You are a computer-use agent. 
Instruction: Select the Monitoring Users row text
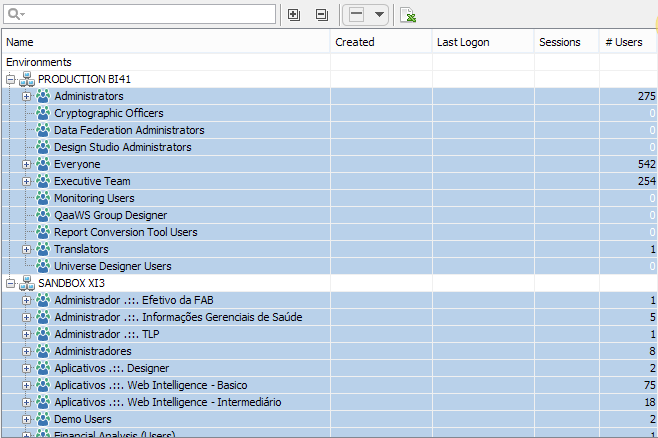coord(94,198)
